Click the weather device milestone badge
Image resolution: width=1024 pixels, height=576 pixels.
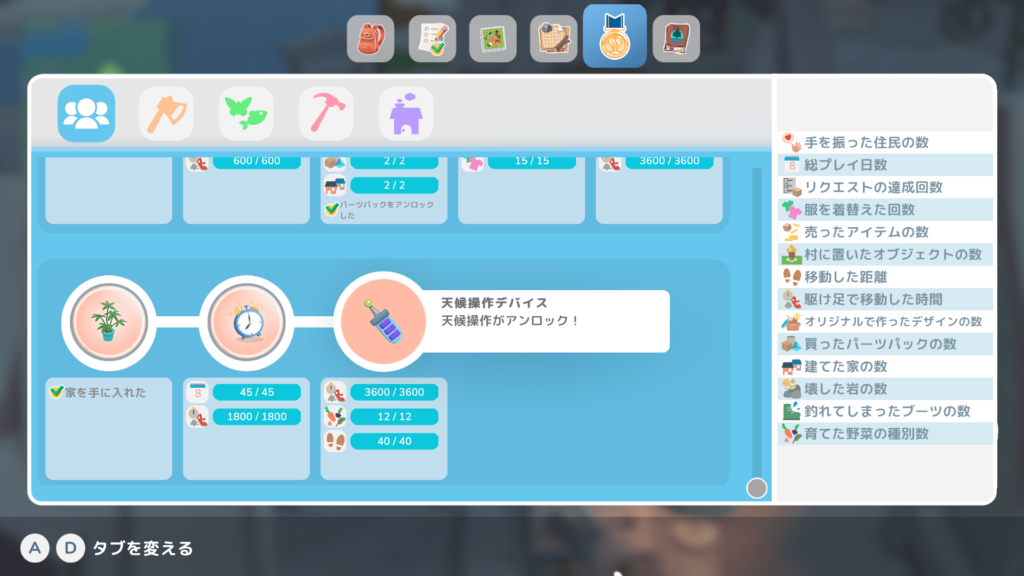point(383,322)
